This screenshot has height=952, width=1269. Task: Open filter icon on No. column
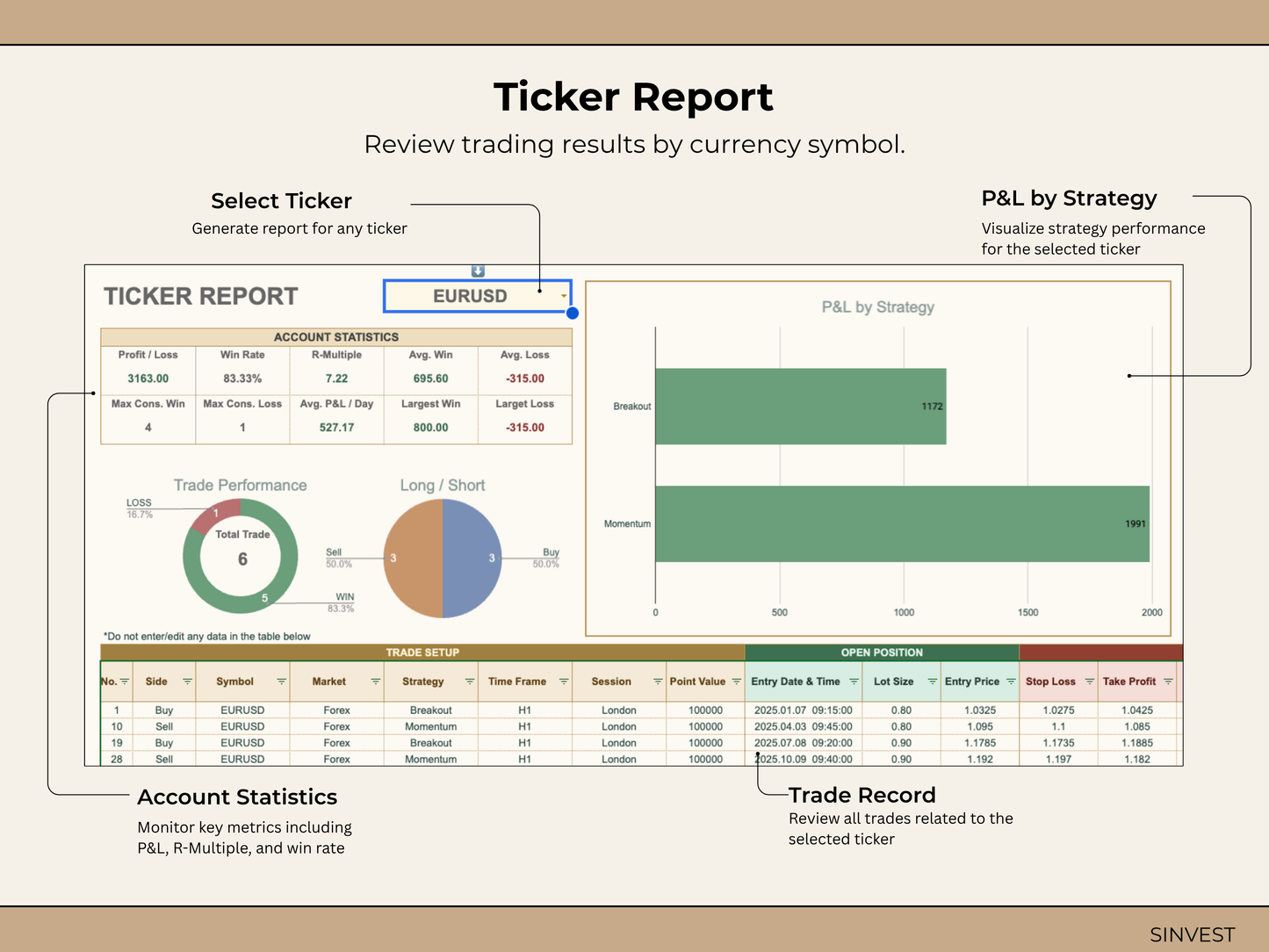click(125, 682)
